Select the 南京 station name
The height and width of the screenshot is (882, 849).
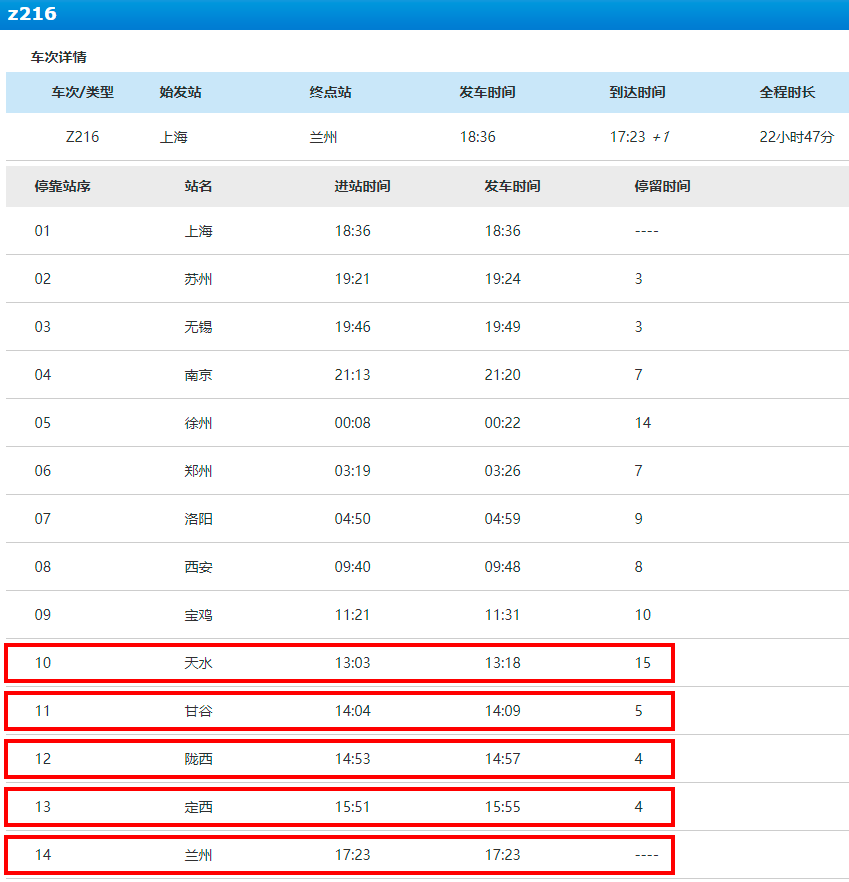coord(198,375)
